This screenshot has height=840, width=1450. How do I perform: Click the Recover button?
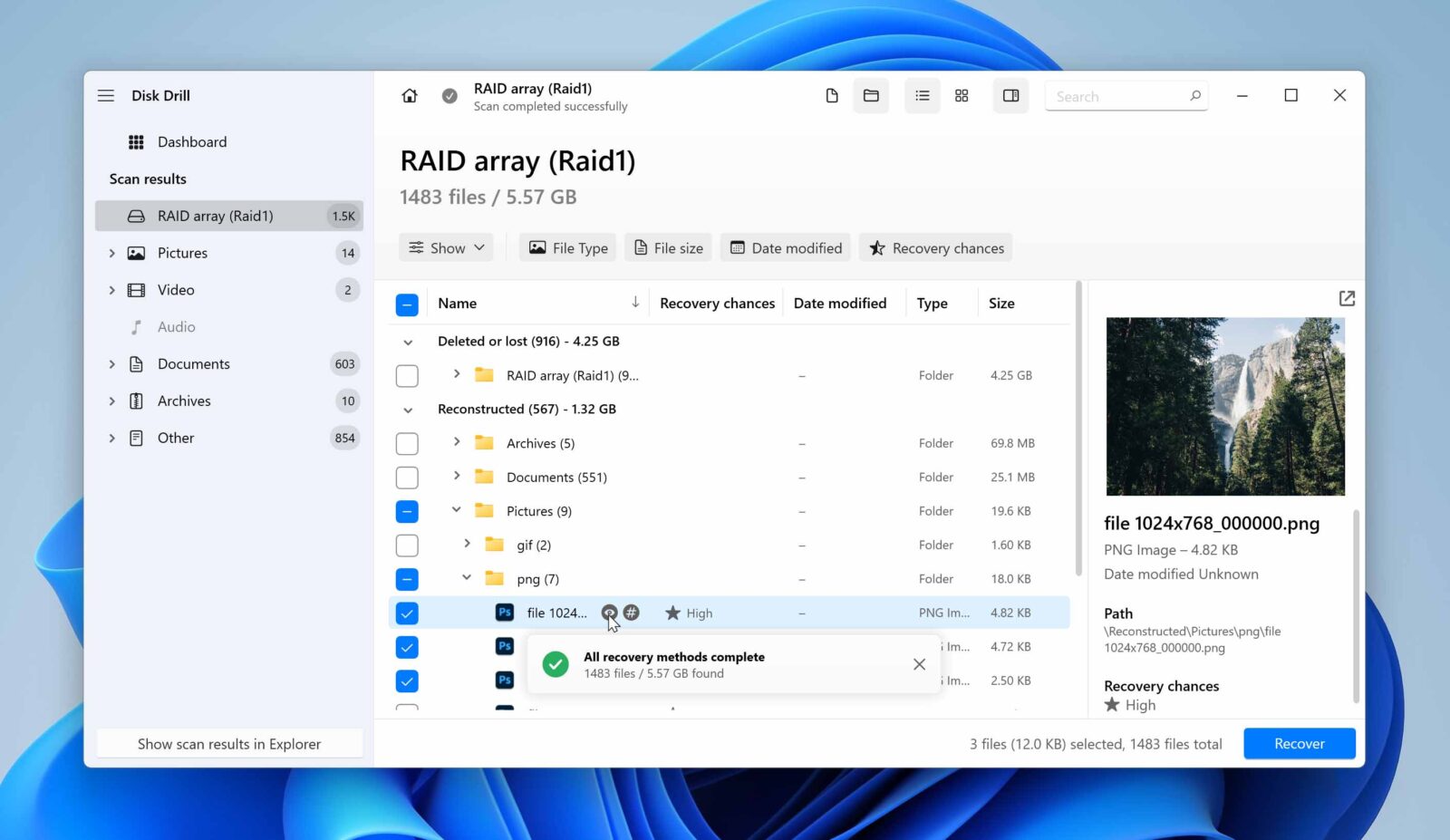coord(1299,743)
